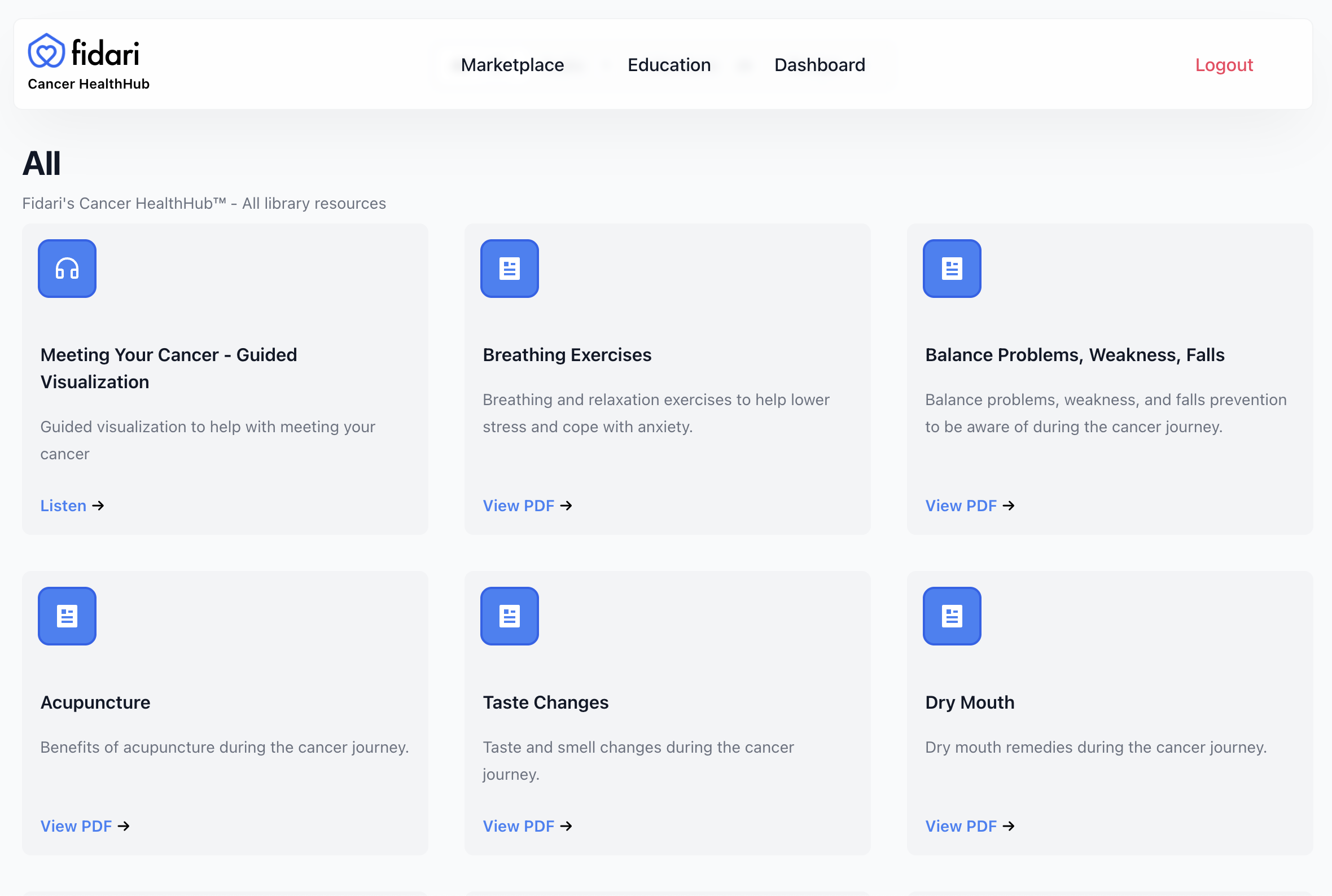Click the 'Meeting Your Cancer - Guided Visualization' title
Image resolution: width=1332 pixels, height=896 pixels.
(x=169, y=368)
